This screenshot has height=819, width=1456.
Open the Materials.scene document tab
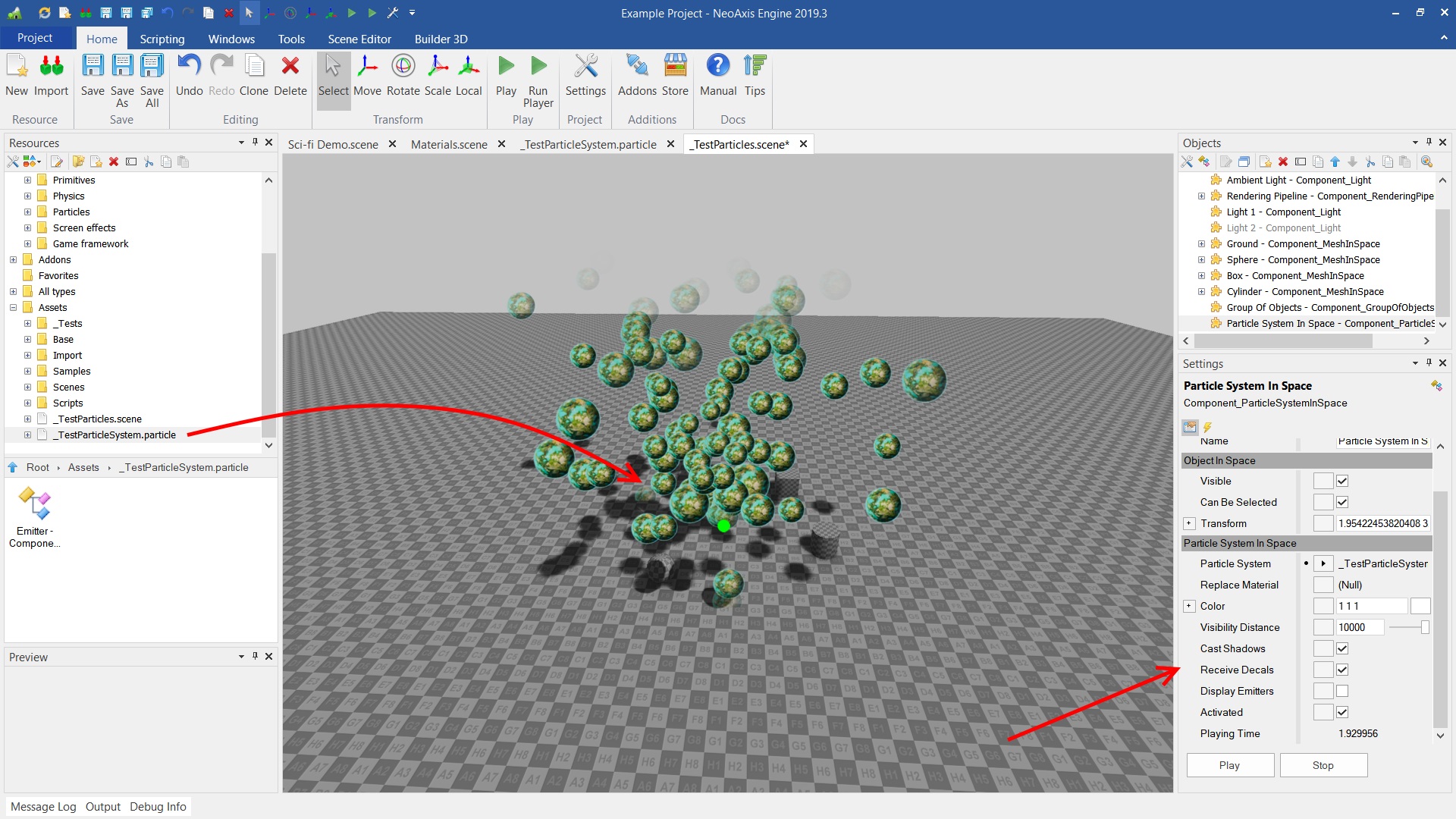pos(449,144)
